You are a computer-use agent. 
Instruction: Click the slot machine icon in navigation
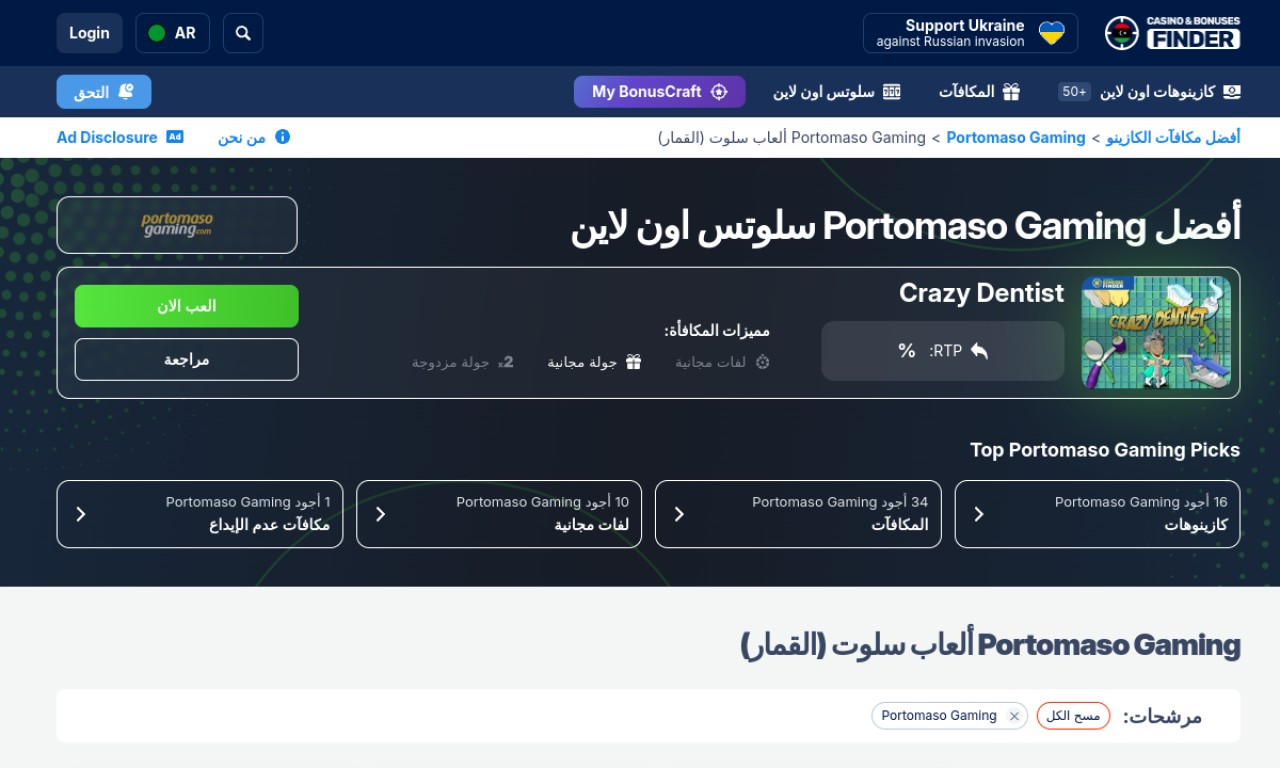(x=892, y=92)
